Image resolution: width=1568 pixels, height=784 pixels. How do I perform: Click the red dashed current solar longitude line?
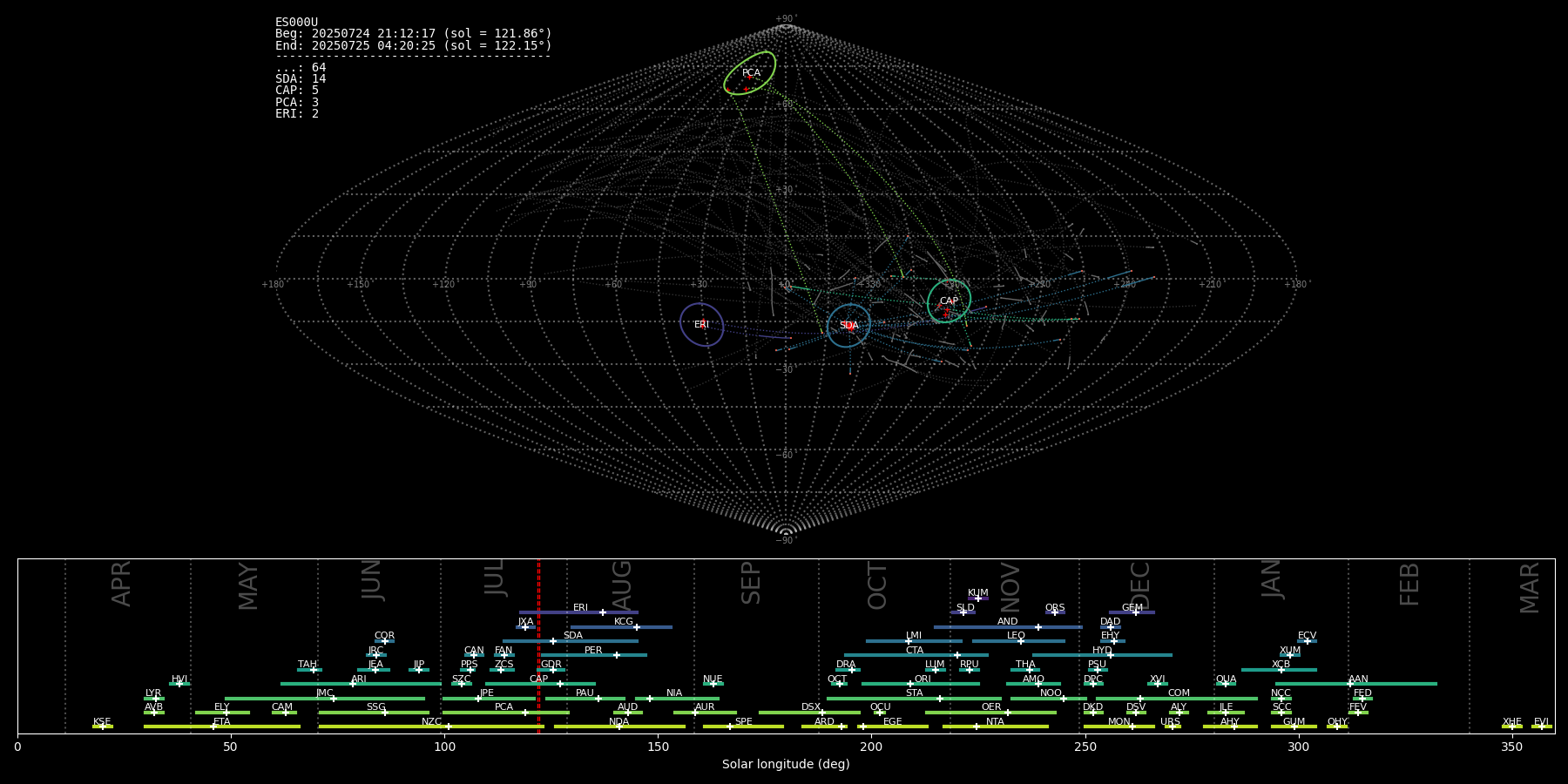538,646
